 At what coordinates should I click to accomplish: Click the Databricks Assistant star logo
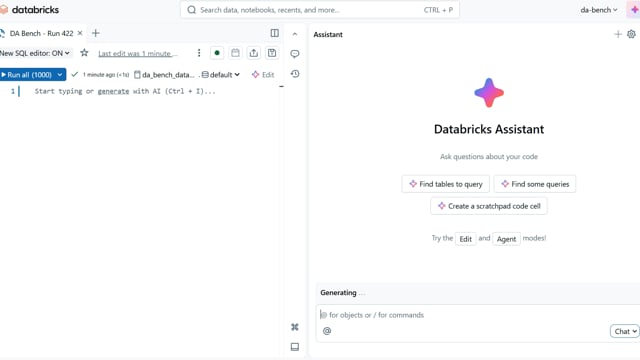(489, 93)
